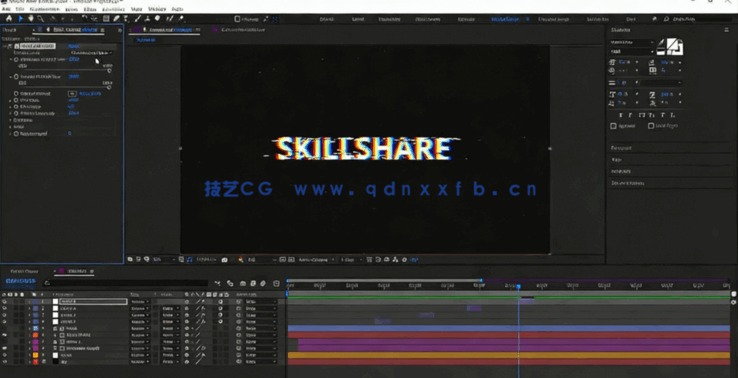Click the timeline layer search field
This screenshot has width=738, height=378.
tap(126, 283)
